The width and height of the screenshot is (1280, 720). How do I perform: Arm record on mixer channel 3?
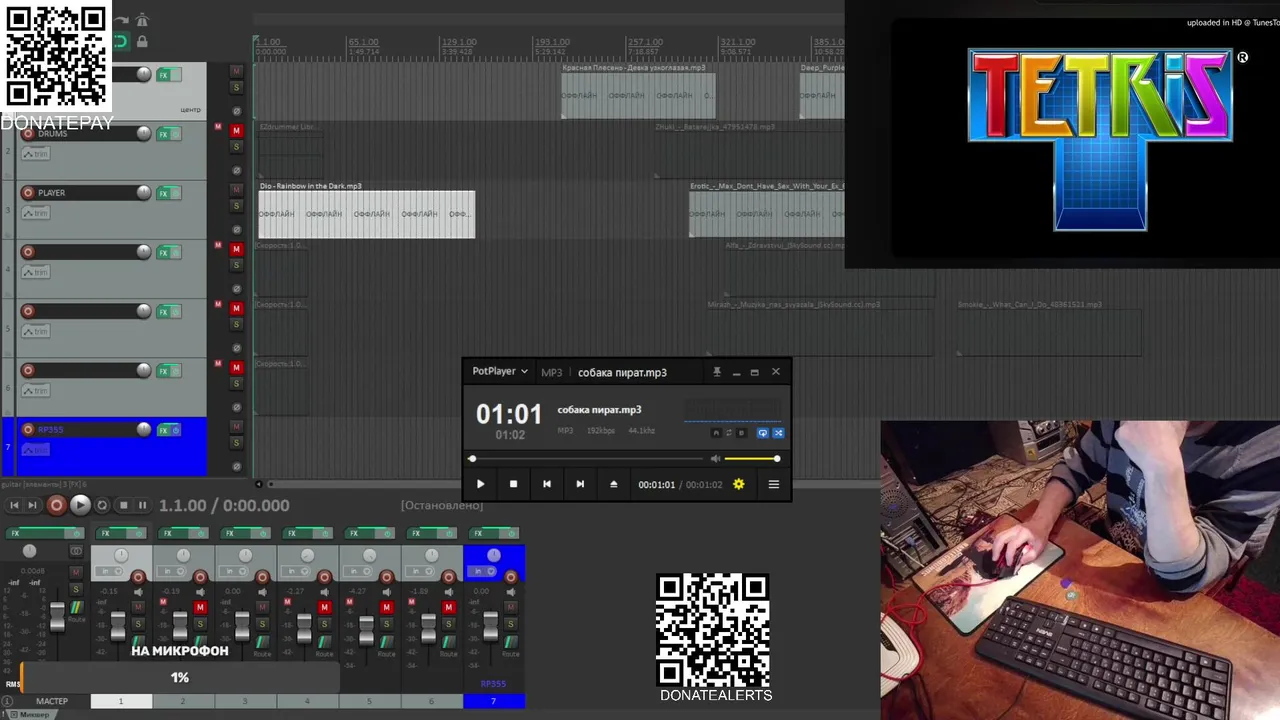[263, 577]
